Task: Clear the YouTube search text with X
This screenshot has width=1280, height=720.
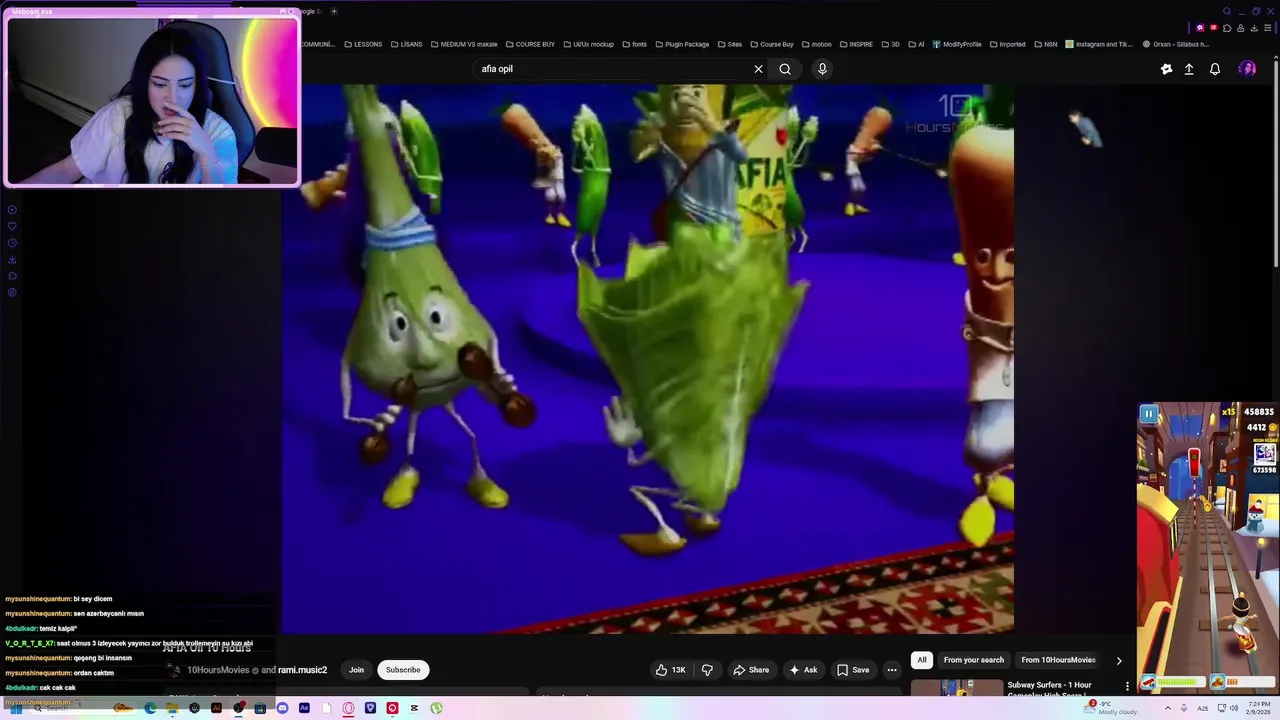Action: click(x=758, y=69)
